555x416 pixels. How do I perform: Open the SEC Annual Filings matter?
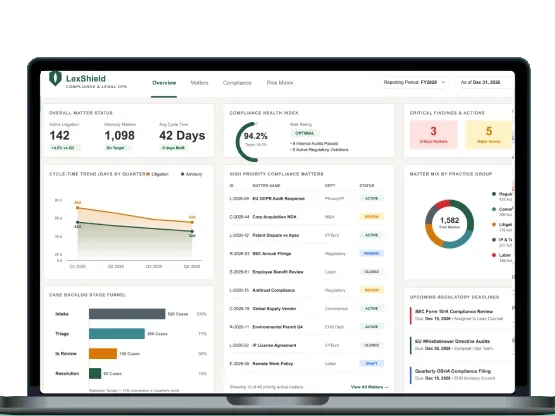(271, 253)
